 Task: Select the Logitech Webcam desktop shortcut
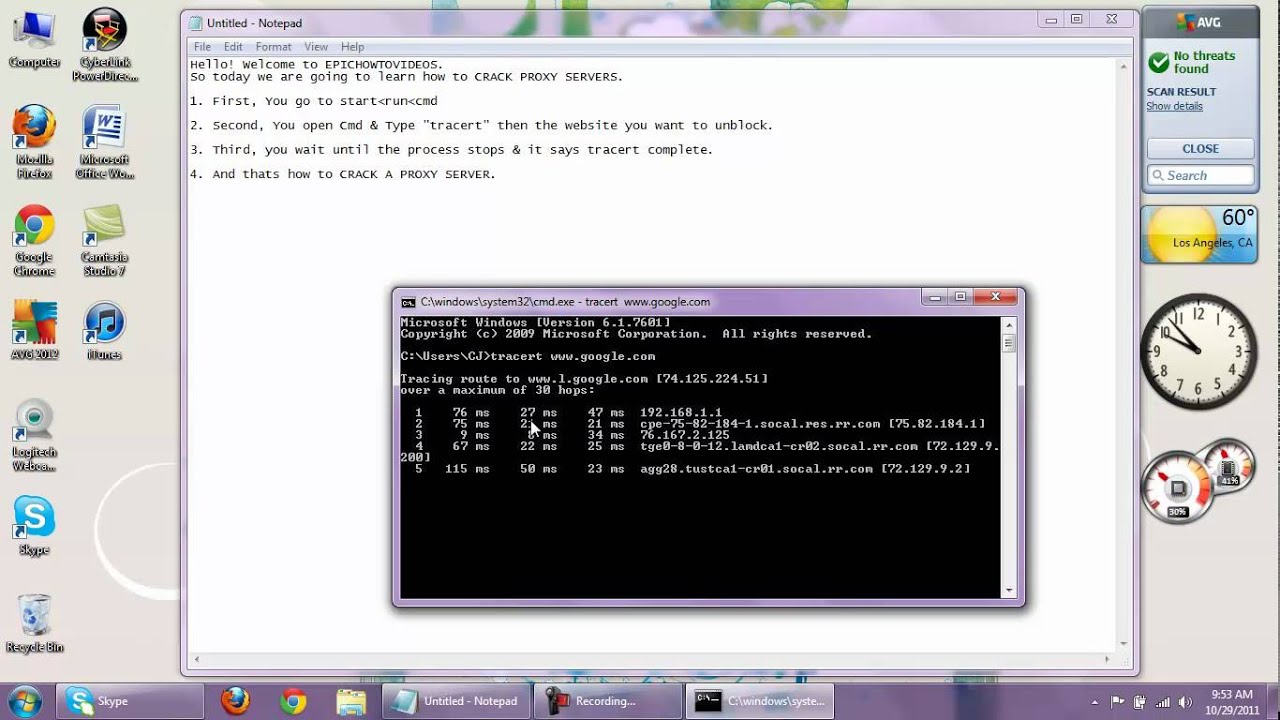click(x=34, y=436)
